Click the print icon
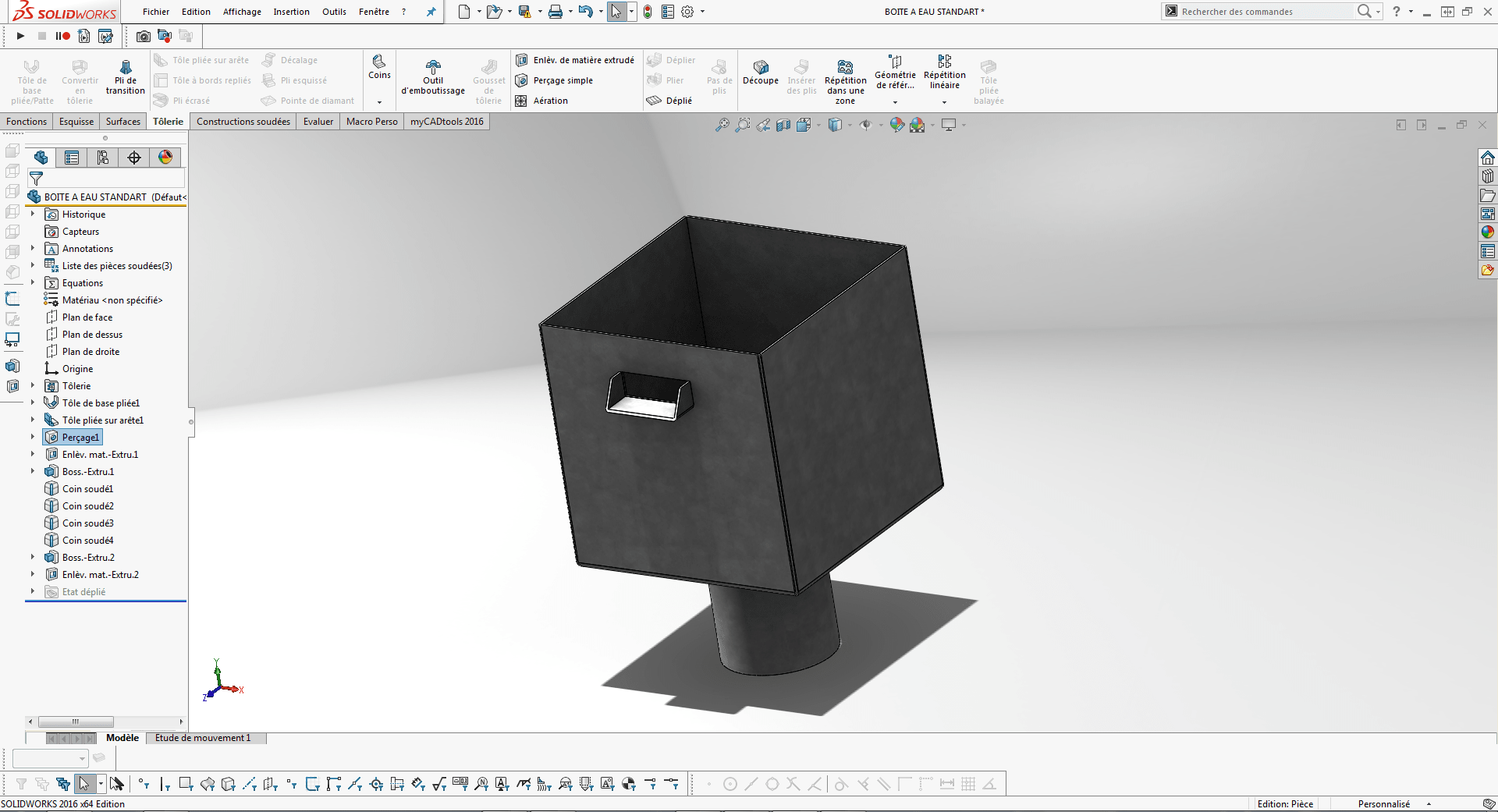Screen dimensions: 1498x812 coord(555,12)
